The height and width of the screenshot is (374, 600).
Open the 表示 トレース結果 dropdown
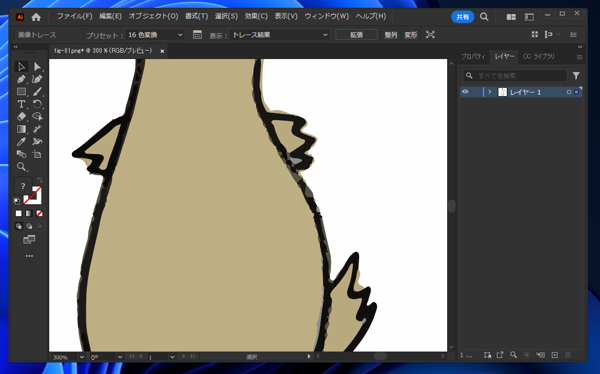pos(279,35)
